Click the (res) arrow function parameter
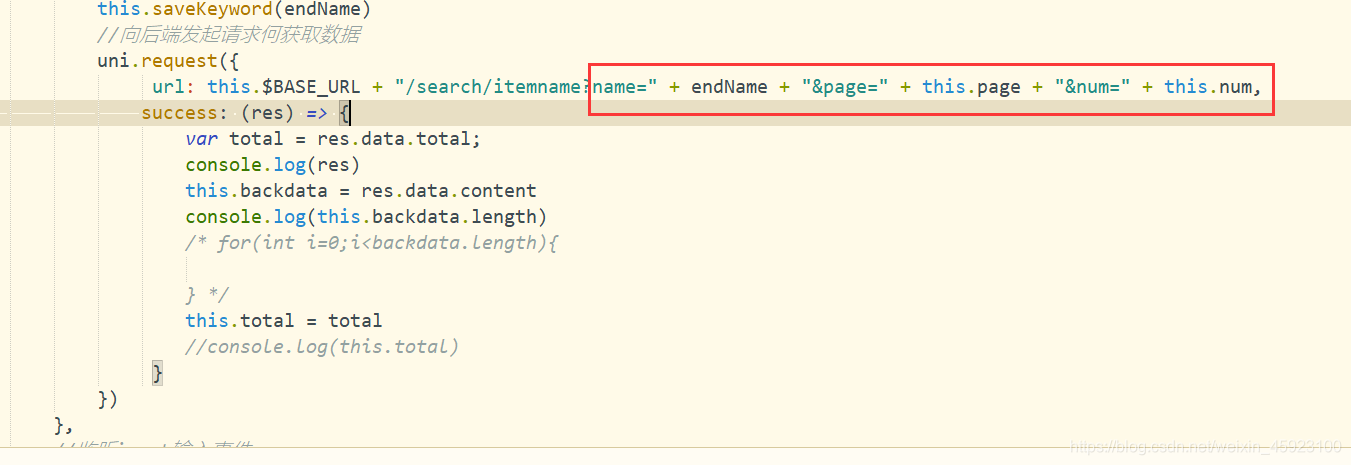This screenshot has height=465, width=1351. (268, 113)
